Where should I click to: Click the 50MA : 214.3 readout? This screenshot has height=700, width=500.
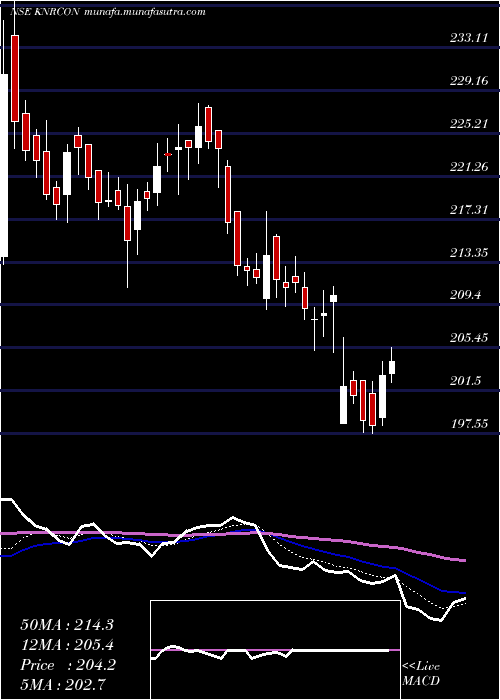[67, 625]
